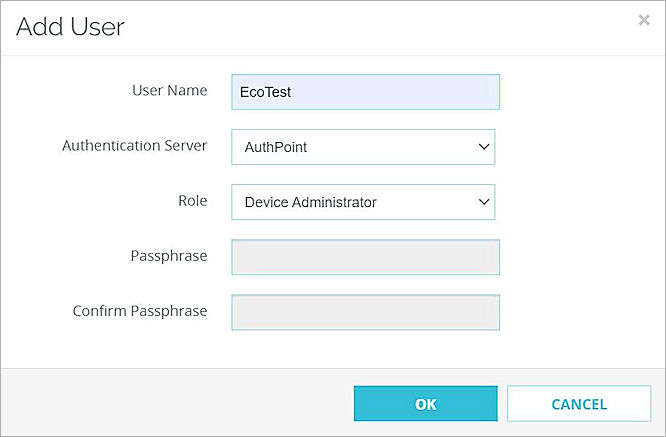
Task: Cancel adding the user
Action: [578, 404]
